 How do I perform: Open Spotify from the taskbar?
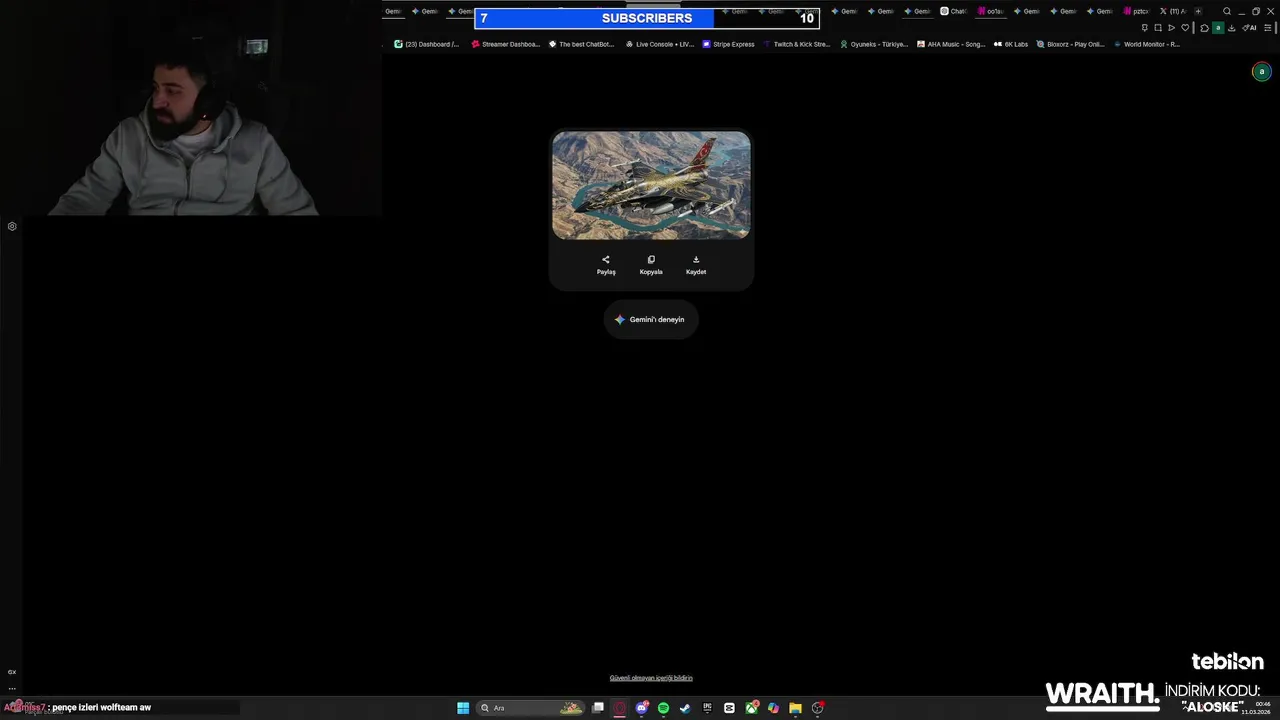(663, 708)
